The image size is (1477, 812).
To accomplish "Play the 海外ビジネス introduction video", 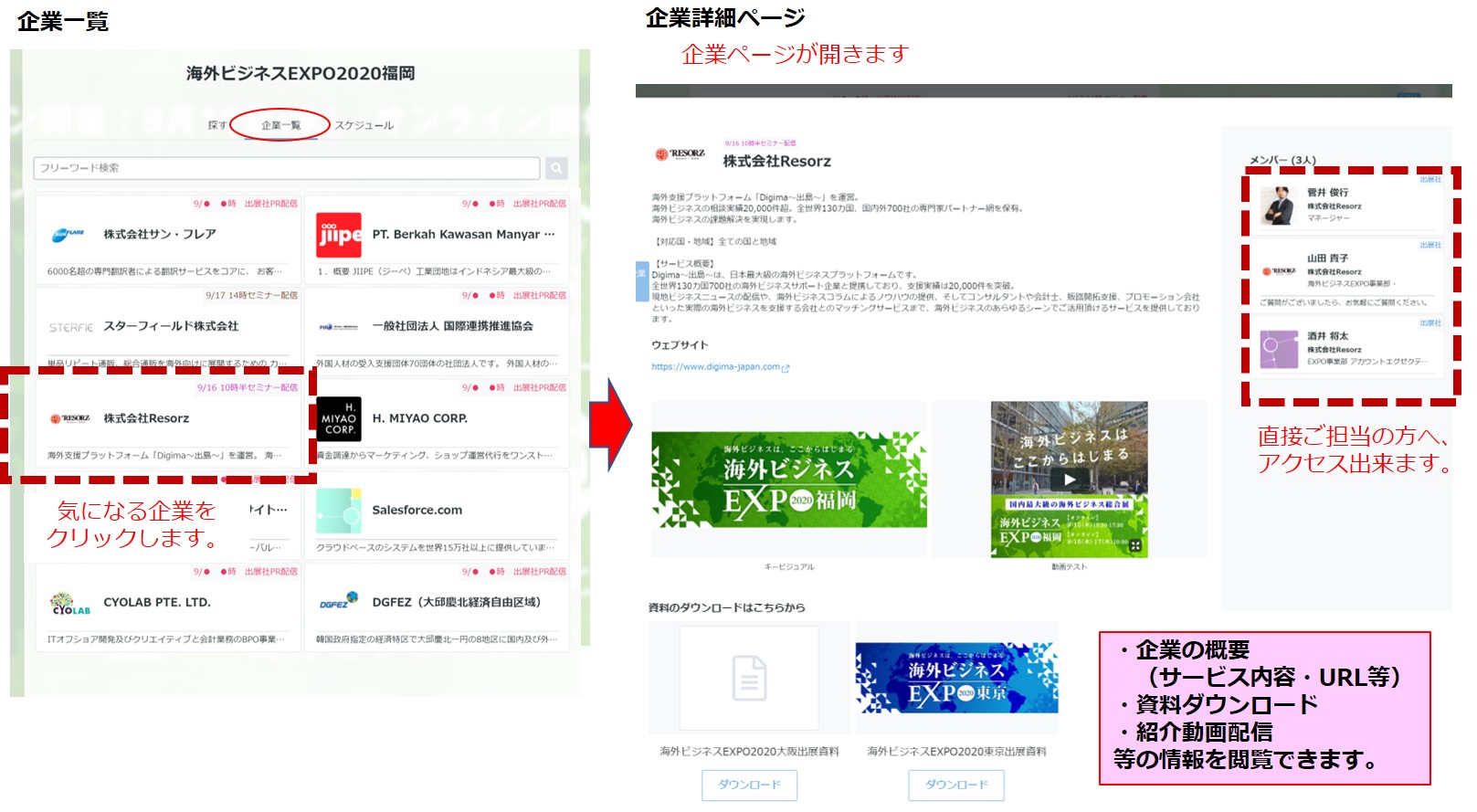I will [1069, 479].
